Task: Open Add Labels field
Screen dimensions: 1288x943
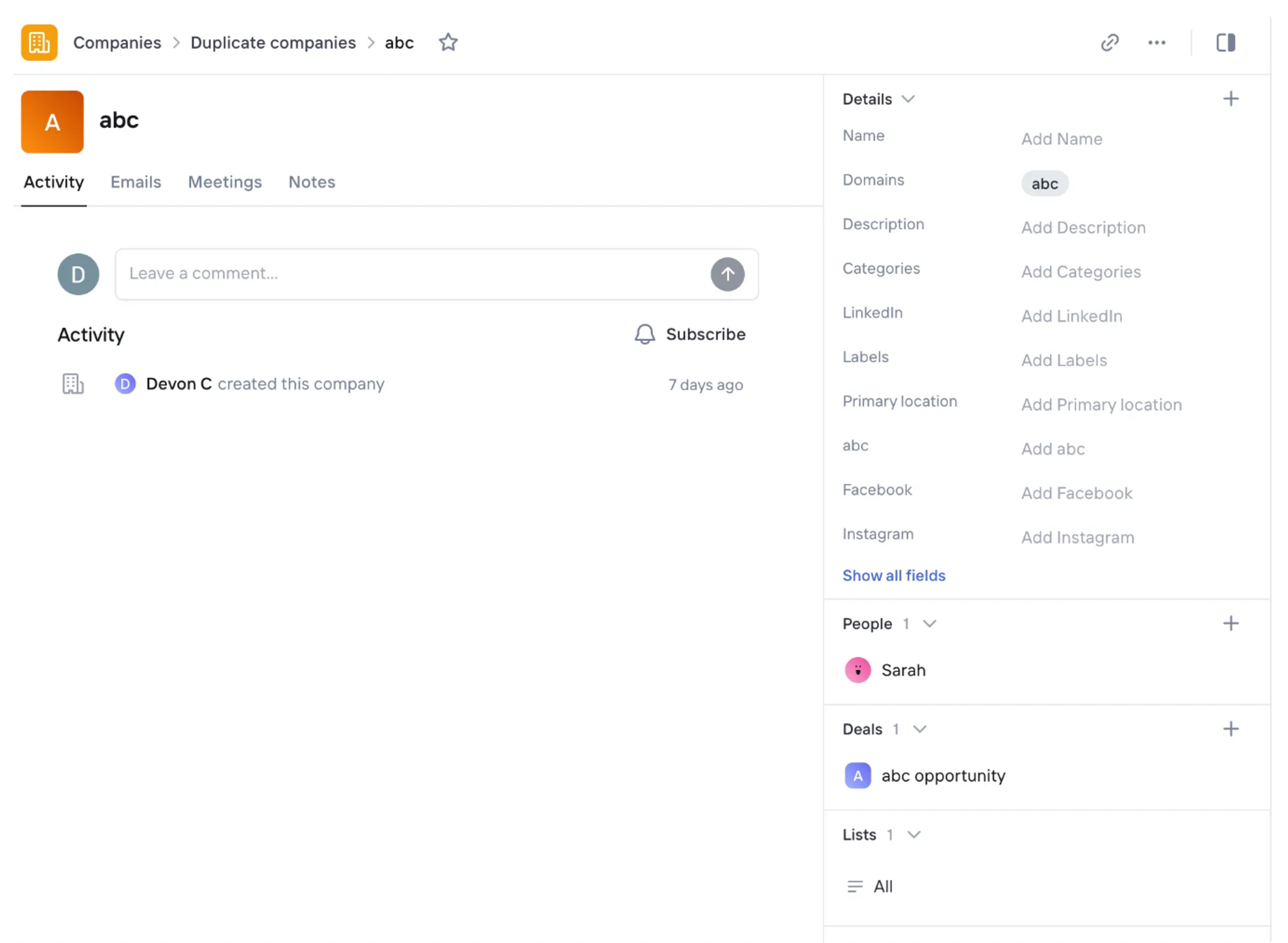Action: (1064, 360)
